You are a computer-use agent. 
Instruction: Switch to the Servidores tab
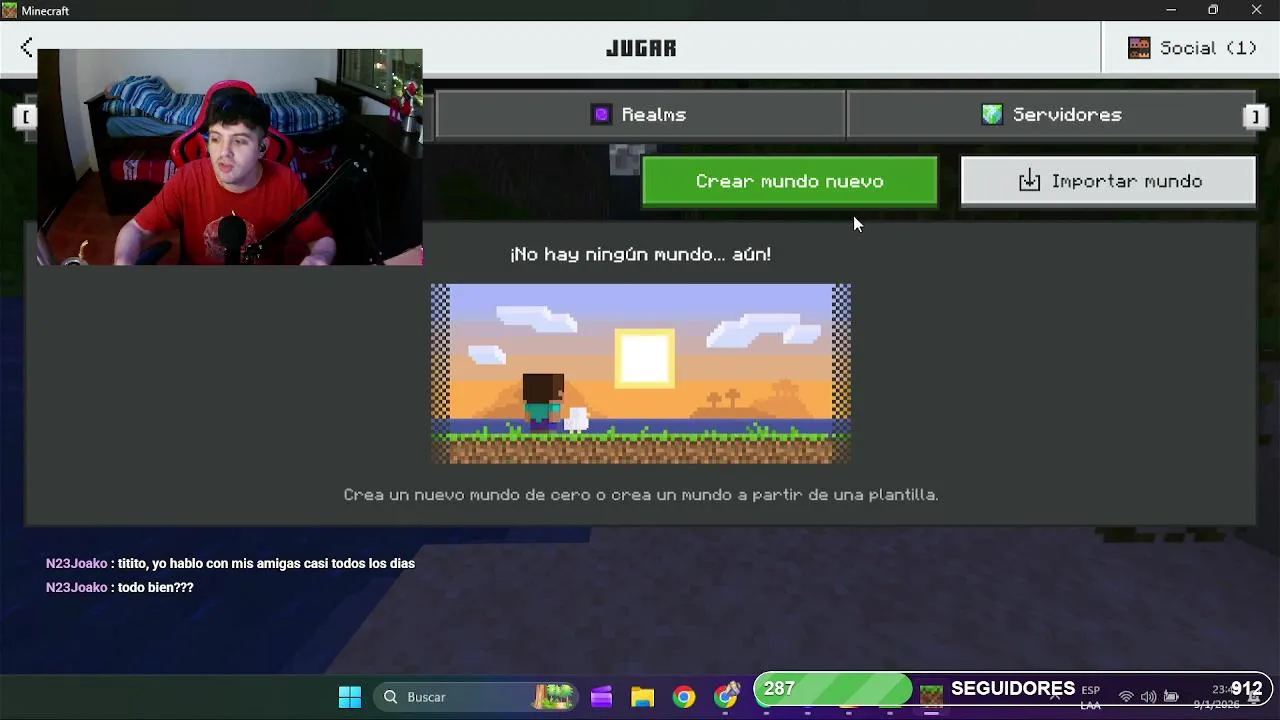(x=1051, y=115)
